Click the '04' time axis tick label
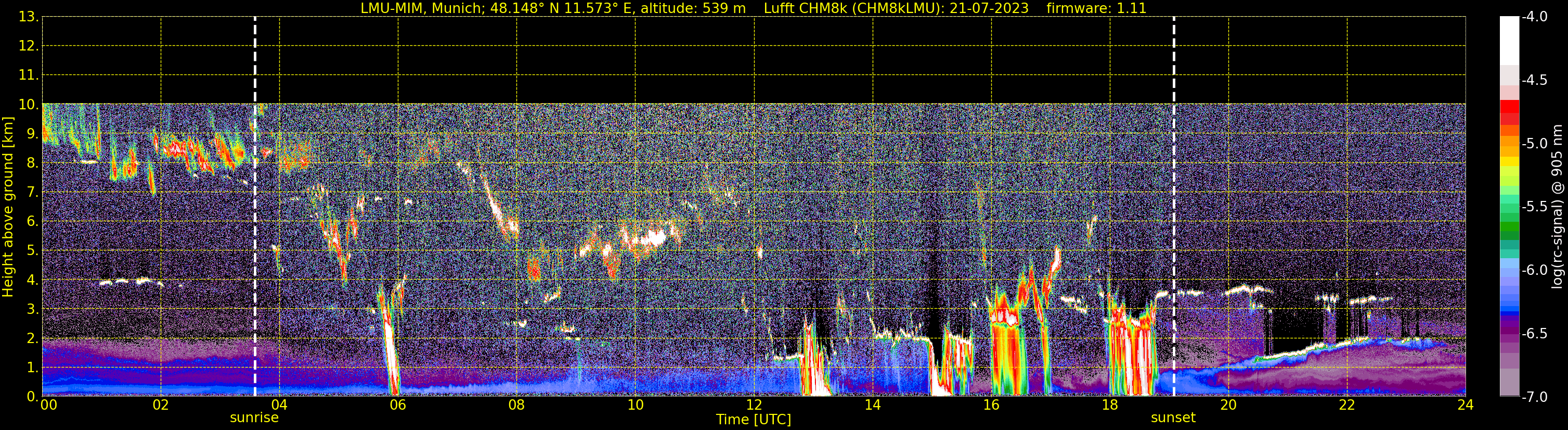The height and width of the screenshot is (430, 1568). (279, 405)
